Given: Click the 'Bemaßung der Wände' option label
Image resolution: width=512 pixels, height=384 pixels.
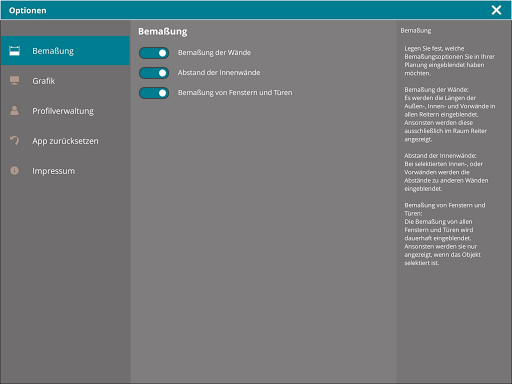Looking at the screenshot, I should pyautogui.click(x=214, y=53).
